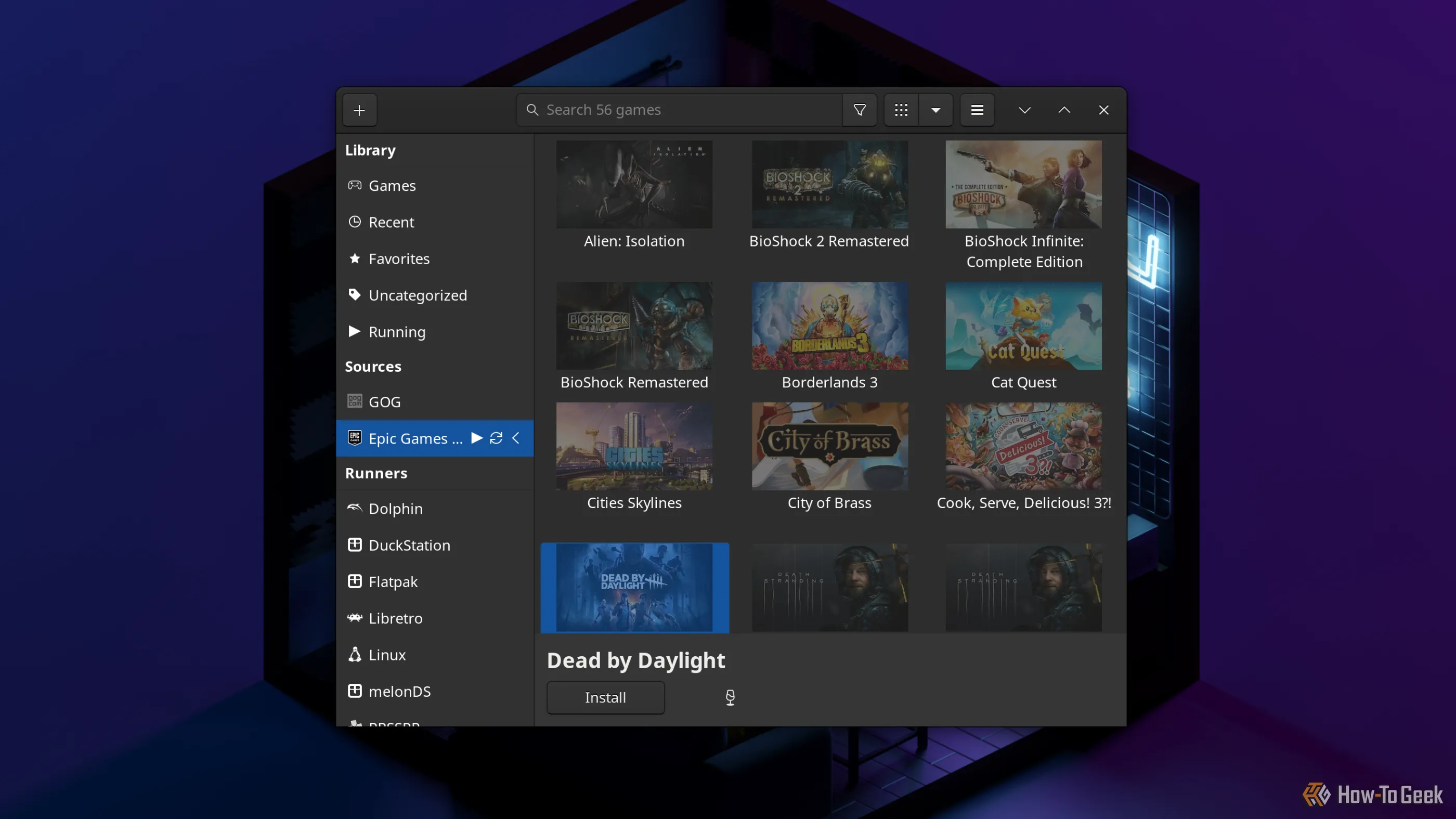Image resolution: width=1456 pixels, height=819 pixels.
Task: Select the GOG source
Action: click(x=435, y=402)
